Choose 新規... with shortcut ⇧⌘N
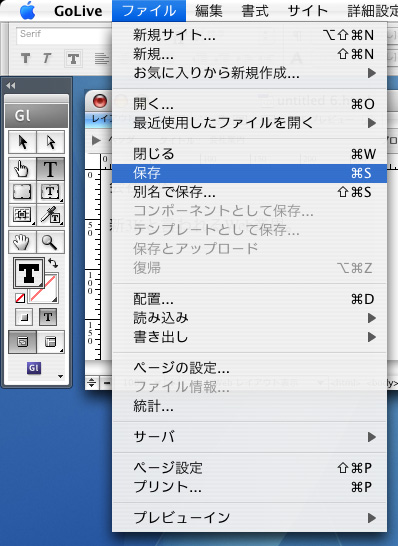The width and height of the screenshot is (398, 546). click(249, 54)
